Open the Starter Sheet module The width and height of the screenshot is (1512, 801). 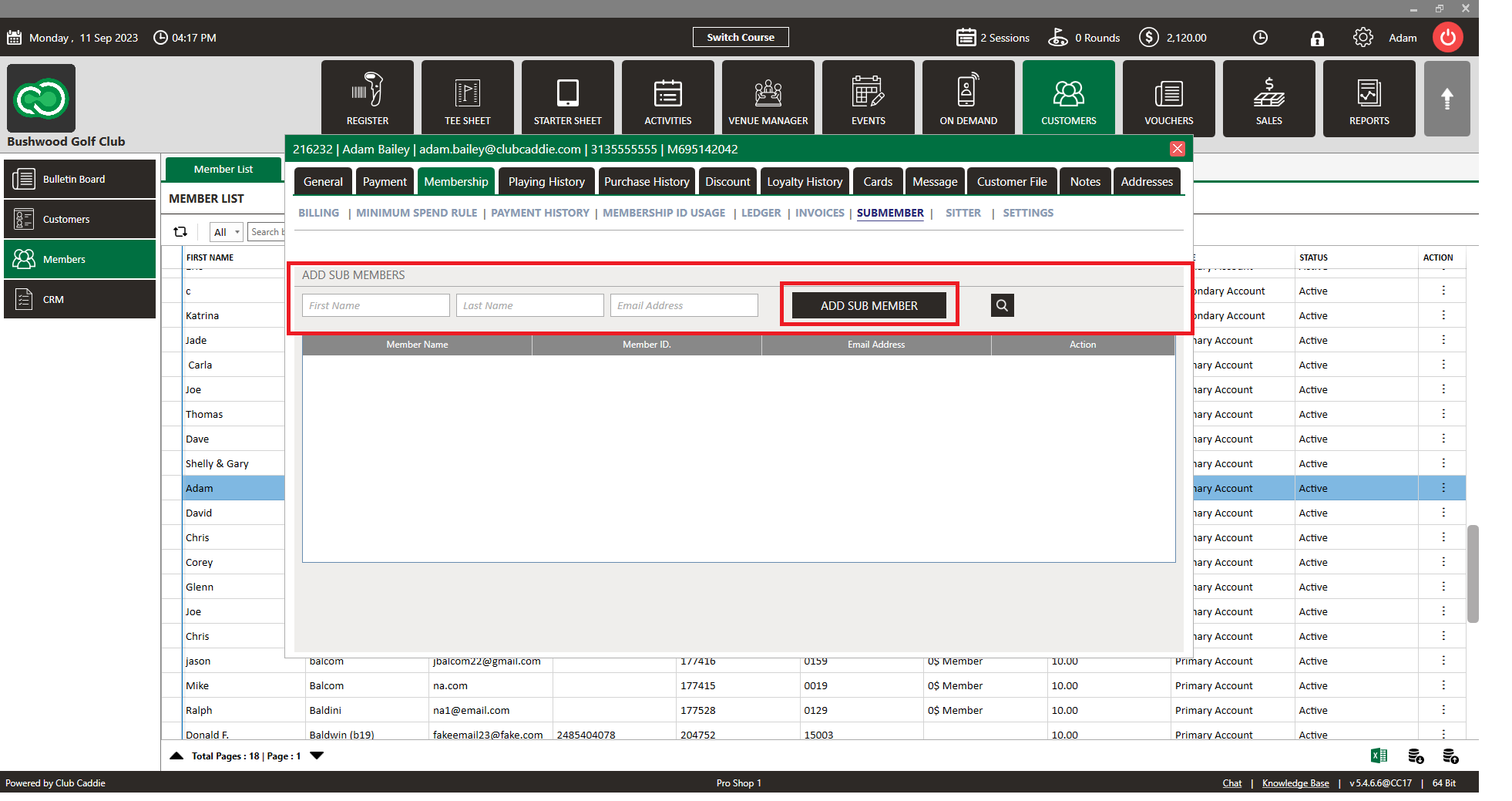568,98
